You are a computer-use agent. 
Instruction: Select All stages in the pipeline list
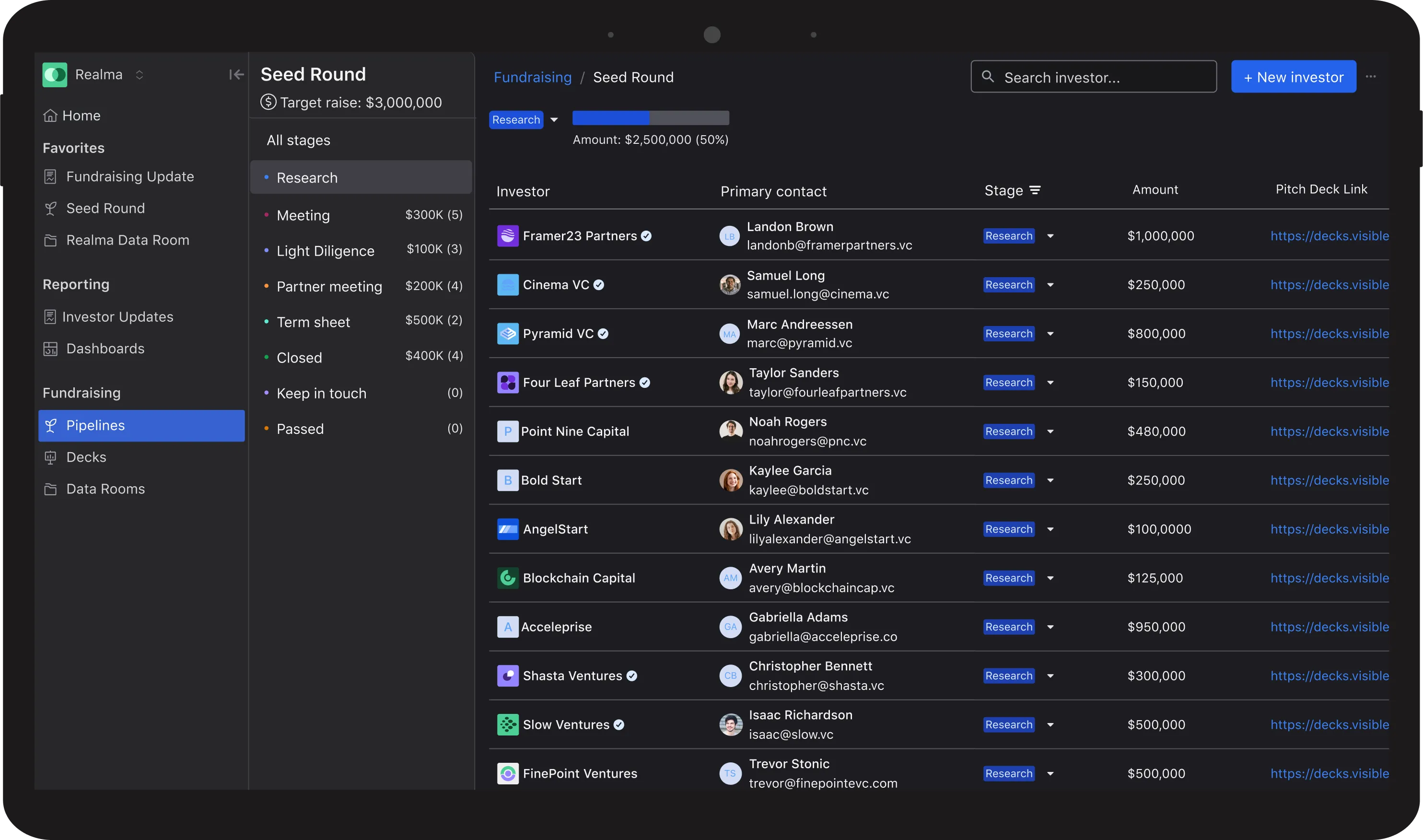pos(298,140)
